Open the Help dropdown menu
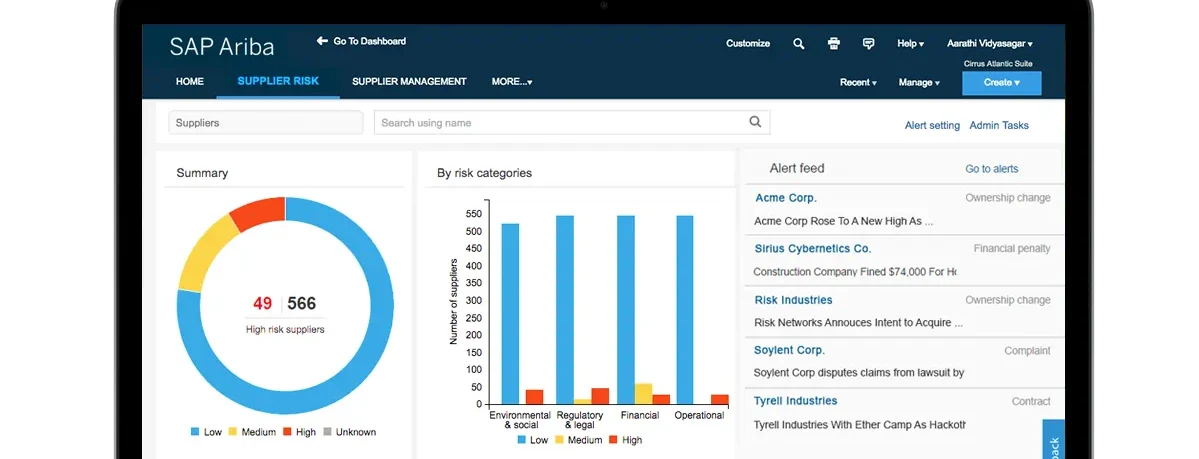The height and width of the screenshot is (459, 1199). click(910, 44)
